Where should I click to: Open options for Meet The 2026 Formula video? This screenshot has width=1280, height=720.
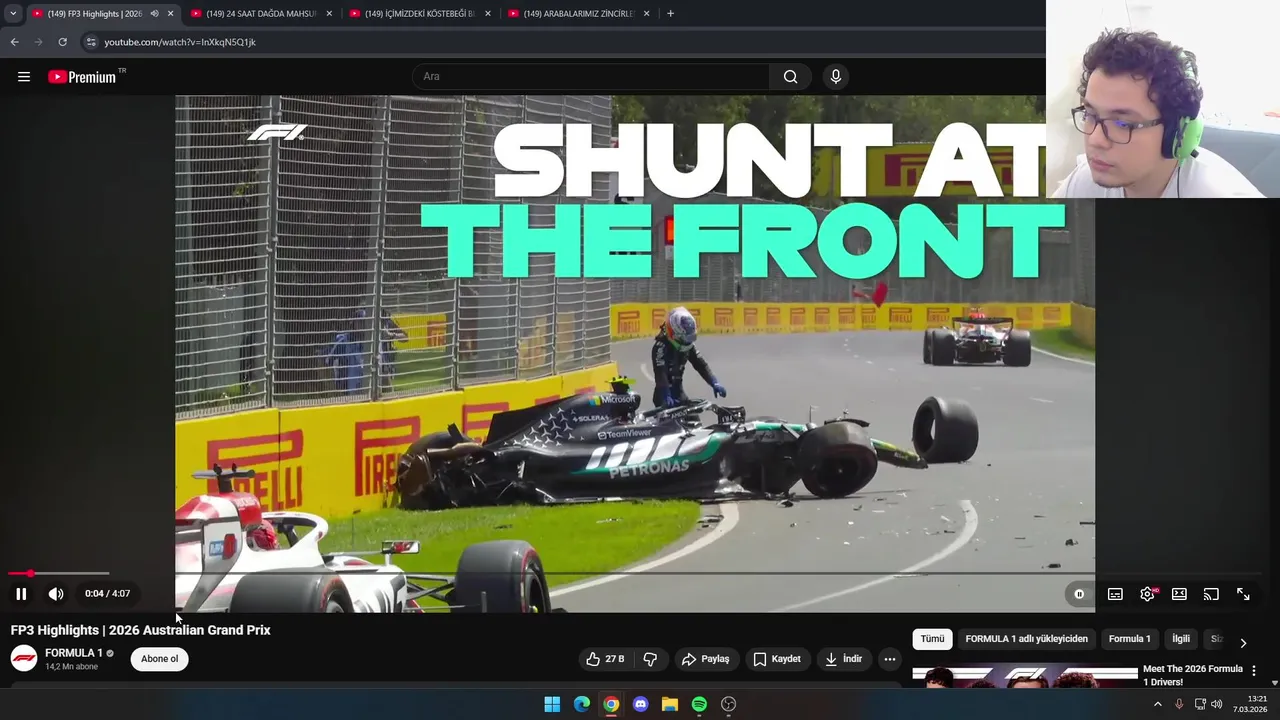click(1253, 671)
